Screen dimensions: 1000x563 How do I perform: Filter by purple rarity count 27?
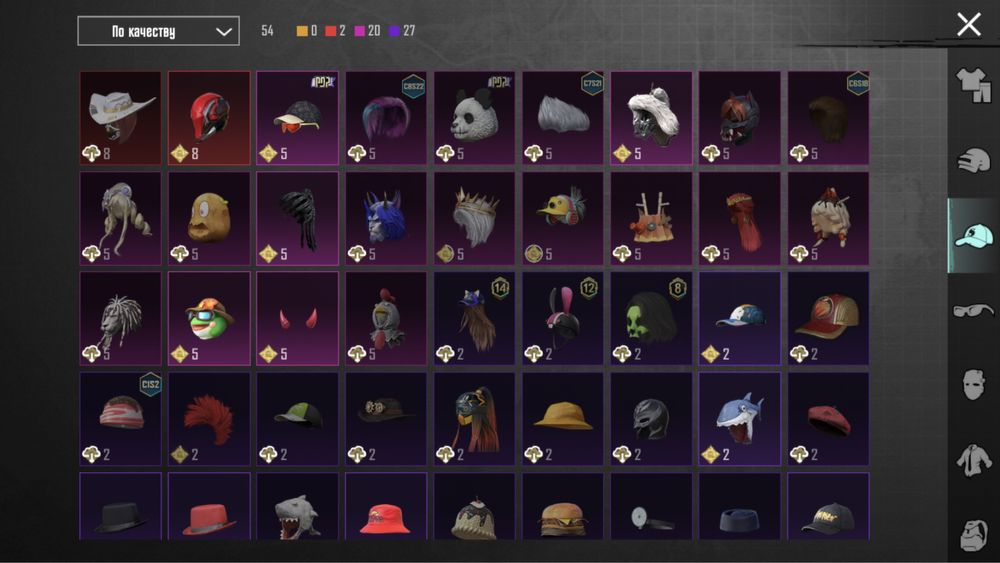coord(402,31)
